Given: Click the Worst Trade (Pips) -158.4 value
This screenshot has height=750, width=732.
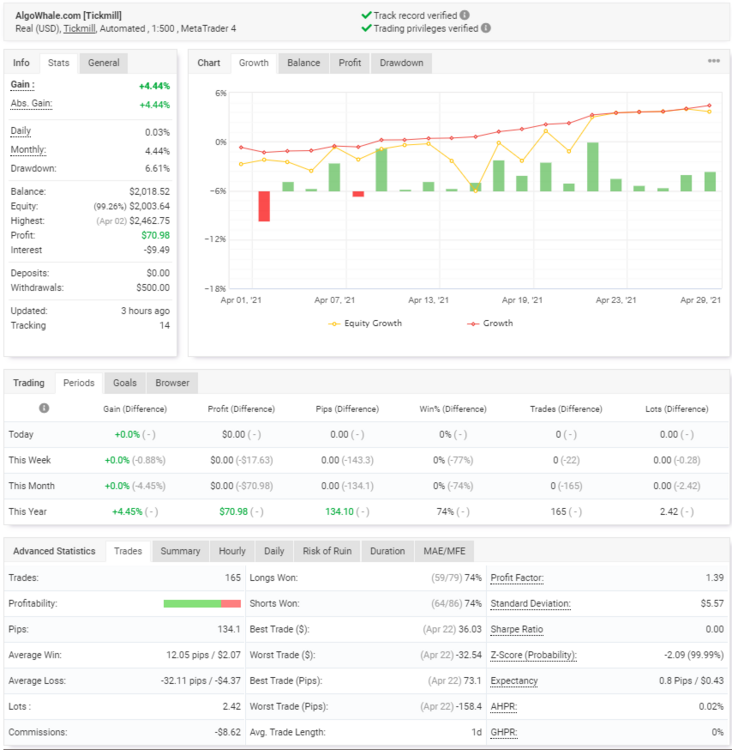Looking at the screenshot, I should pyautogui.click(x=468, y=707).
